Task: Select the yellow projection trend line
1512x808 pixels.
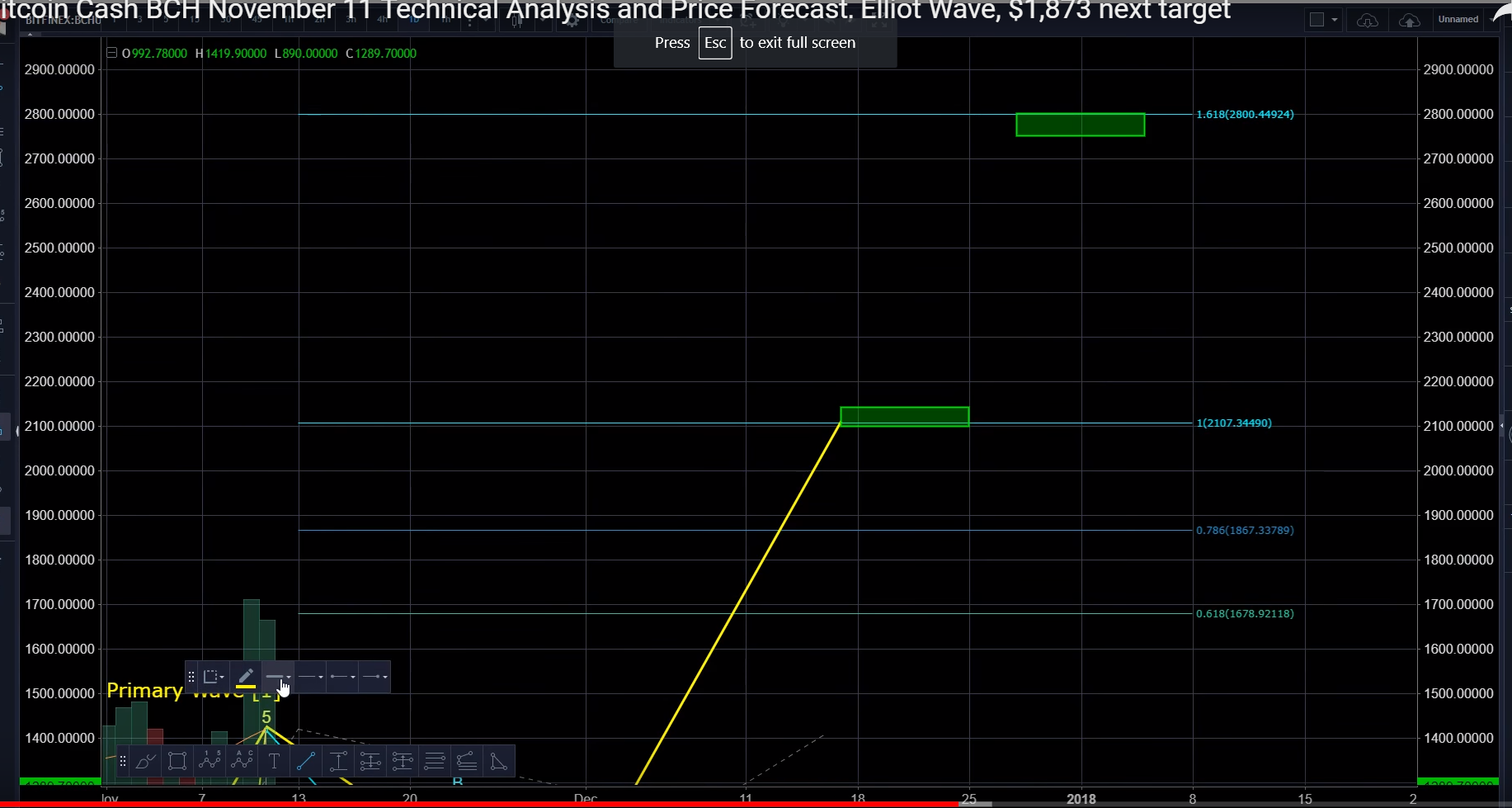Action: pos(739,602)
